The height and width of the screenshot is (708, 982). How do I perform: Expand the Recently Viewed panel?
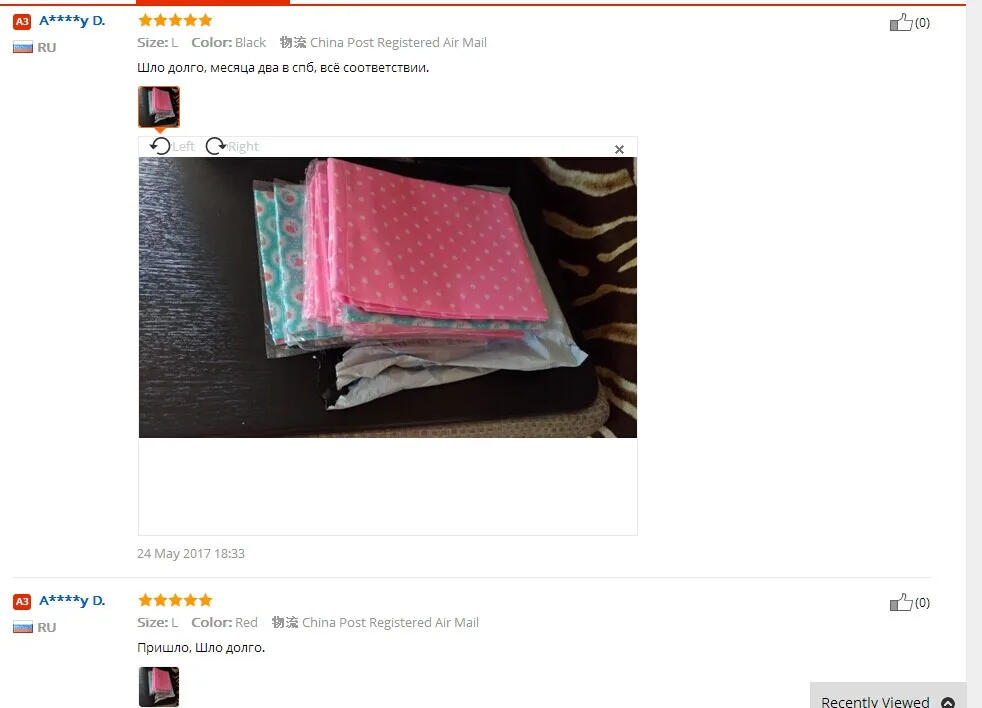[x=888, y=697]
